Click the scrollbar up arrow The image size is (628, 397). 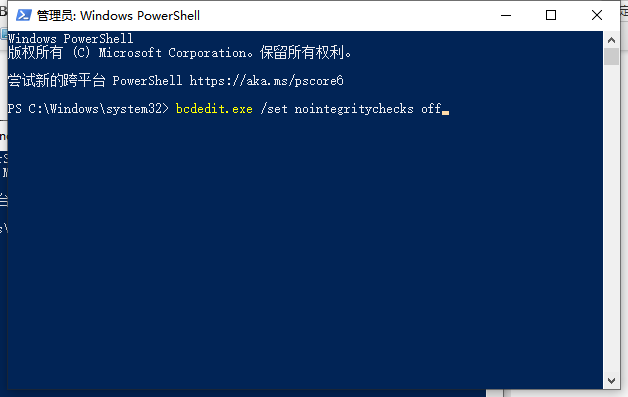pos(611,40)
